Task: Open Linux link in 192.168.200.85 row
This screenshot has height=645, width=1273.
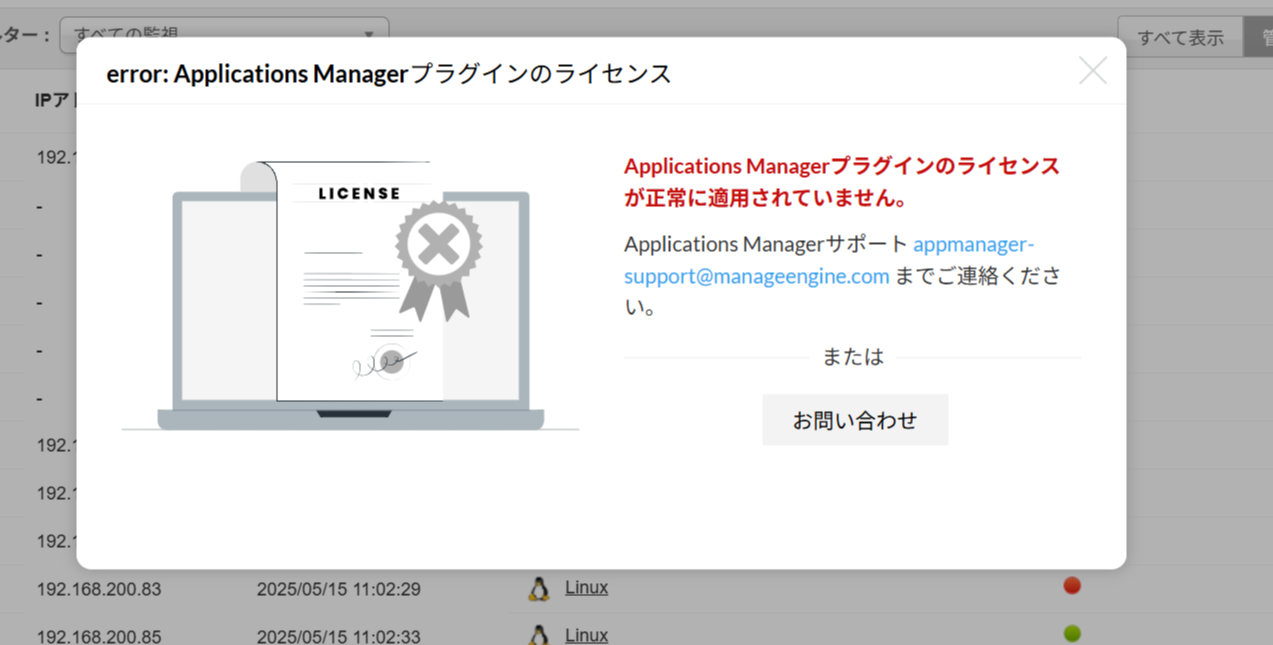Action: [586, 635]
